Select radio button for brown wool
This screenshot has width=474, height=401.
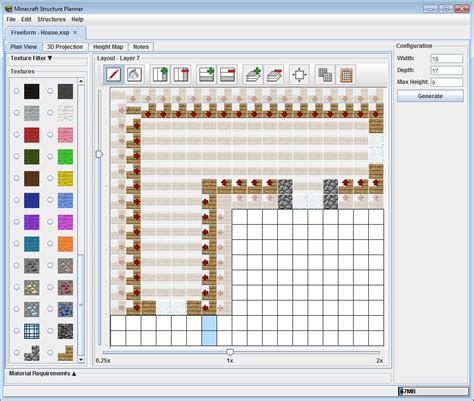tap(17, 178)
